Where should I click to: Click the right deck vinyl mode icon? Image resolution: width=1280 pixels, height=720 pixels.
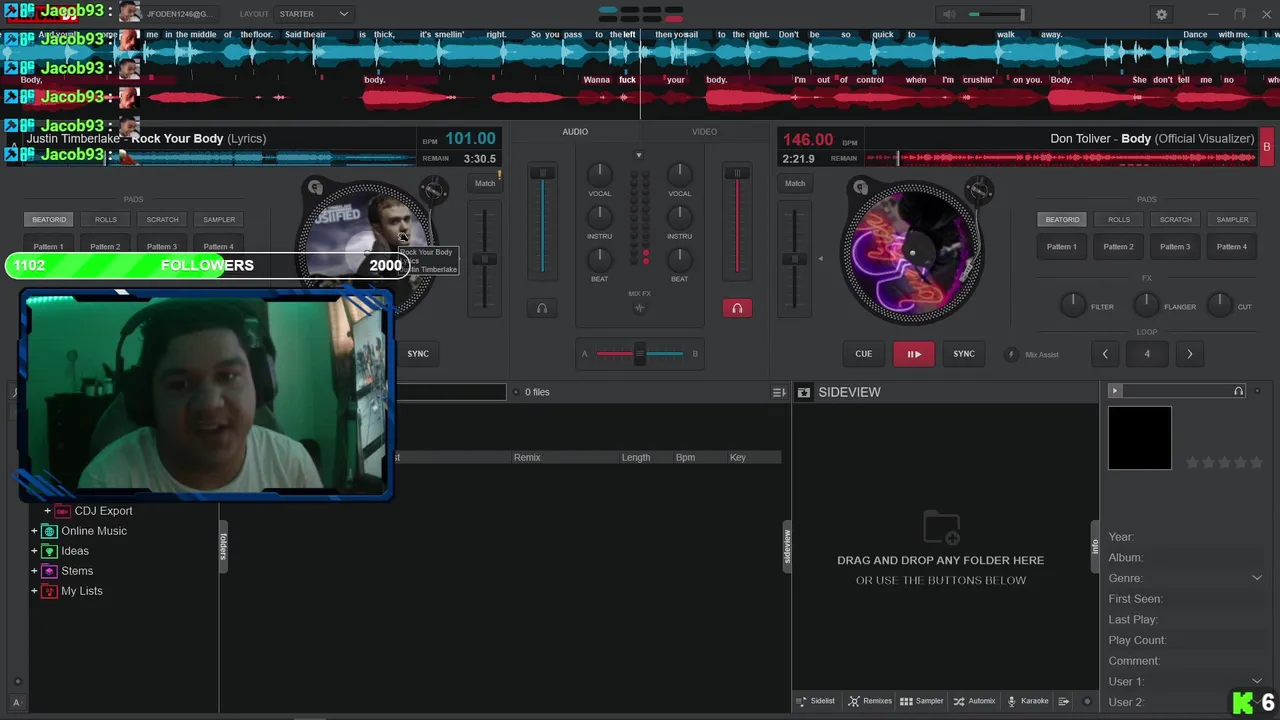(x=859, y=187)
